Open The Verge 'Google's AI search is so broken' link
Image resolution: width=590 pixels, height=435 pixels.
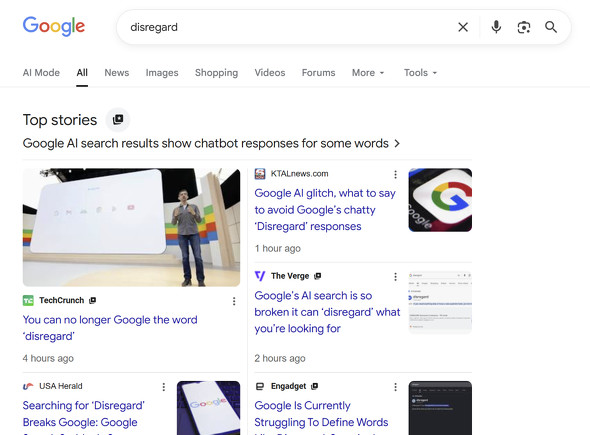[x=327, y=312]
